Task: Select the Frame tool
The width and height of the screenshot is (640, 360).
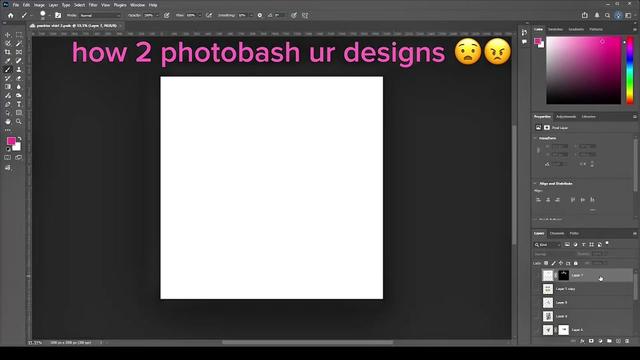Action: 19,52
